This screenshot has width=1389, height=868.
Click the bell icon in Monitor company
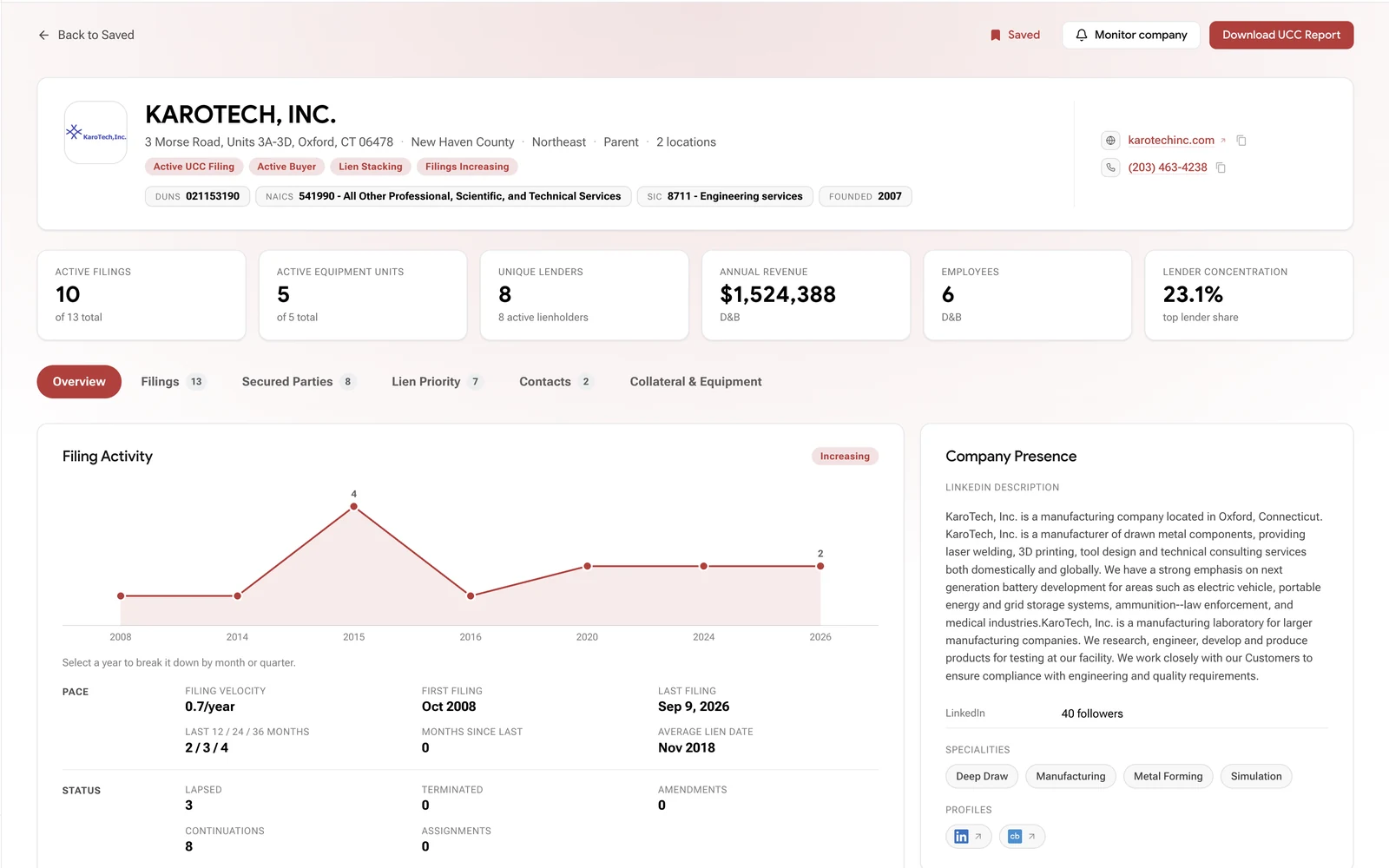point(1081,36)
